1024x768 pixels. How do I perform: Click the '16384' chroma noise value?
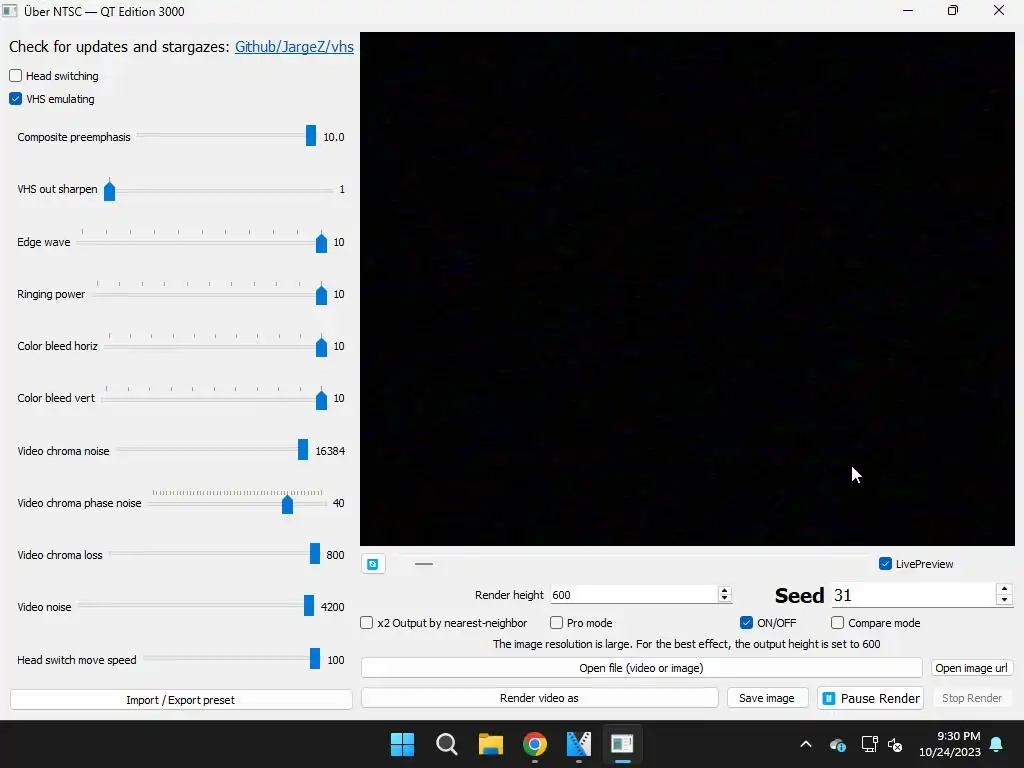tap(330, 451)
